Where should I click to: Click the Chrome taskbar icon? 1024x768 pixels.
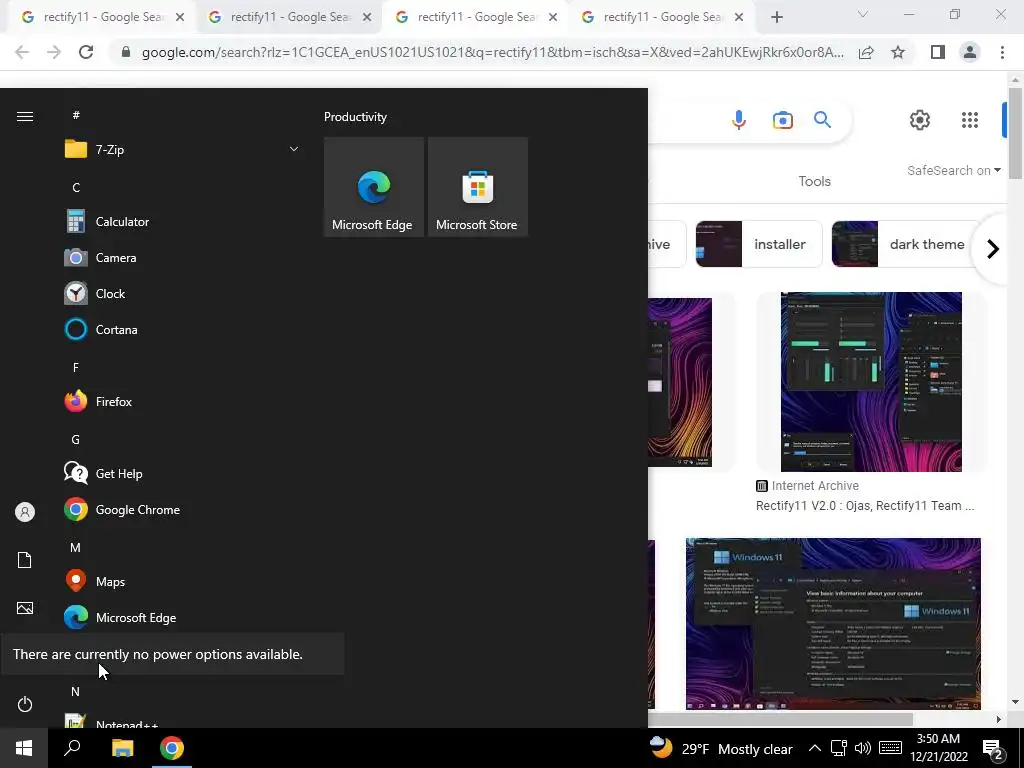point(172,748)
